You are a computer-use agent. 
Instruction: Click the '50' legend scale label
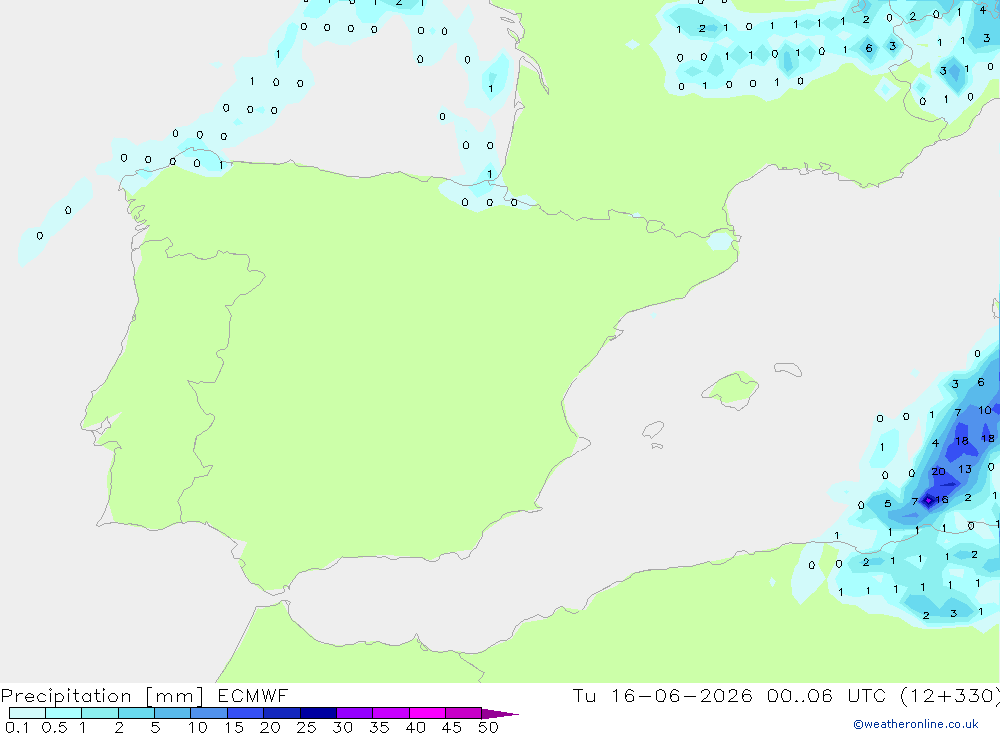pyautogui.click(x=488, y=727)
